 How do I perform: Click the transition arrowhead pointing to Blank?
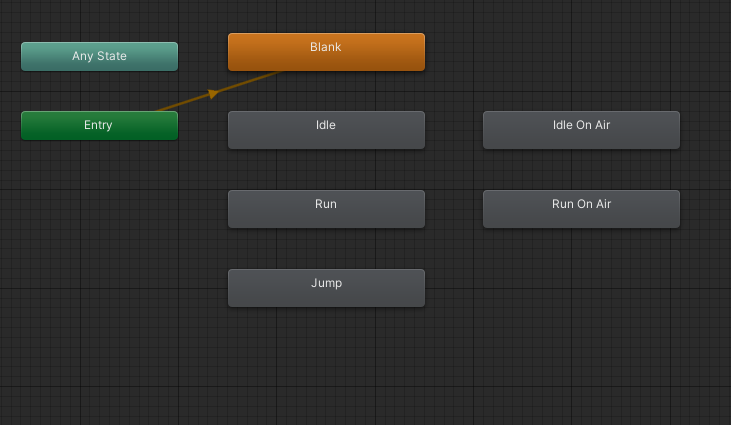coord(212,93)
